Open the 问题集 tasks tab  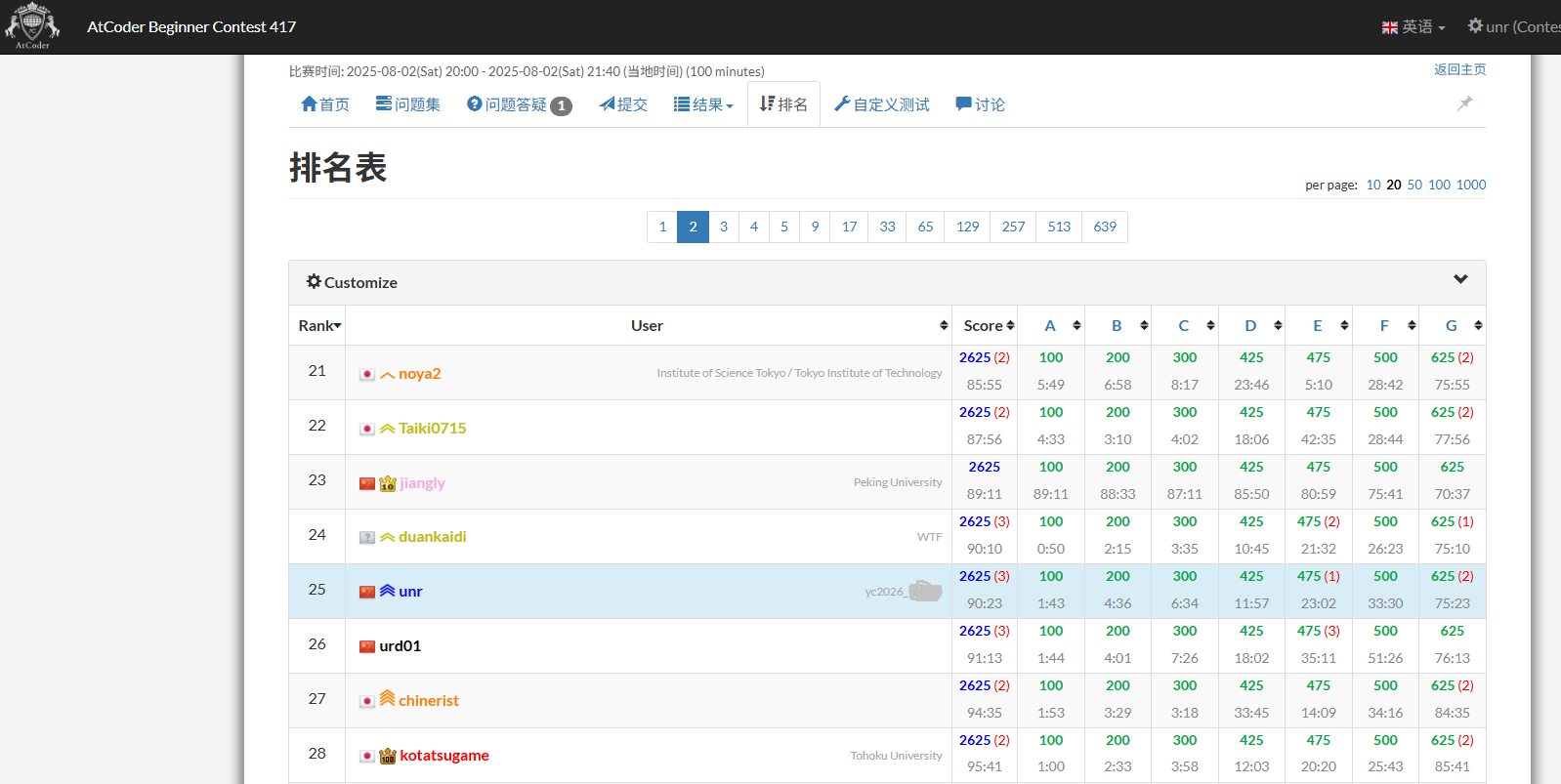pos(408,104)
